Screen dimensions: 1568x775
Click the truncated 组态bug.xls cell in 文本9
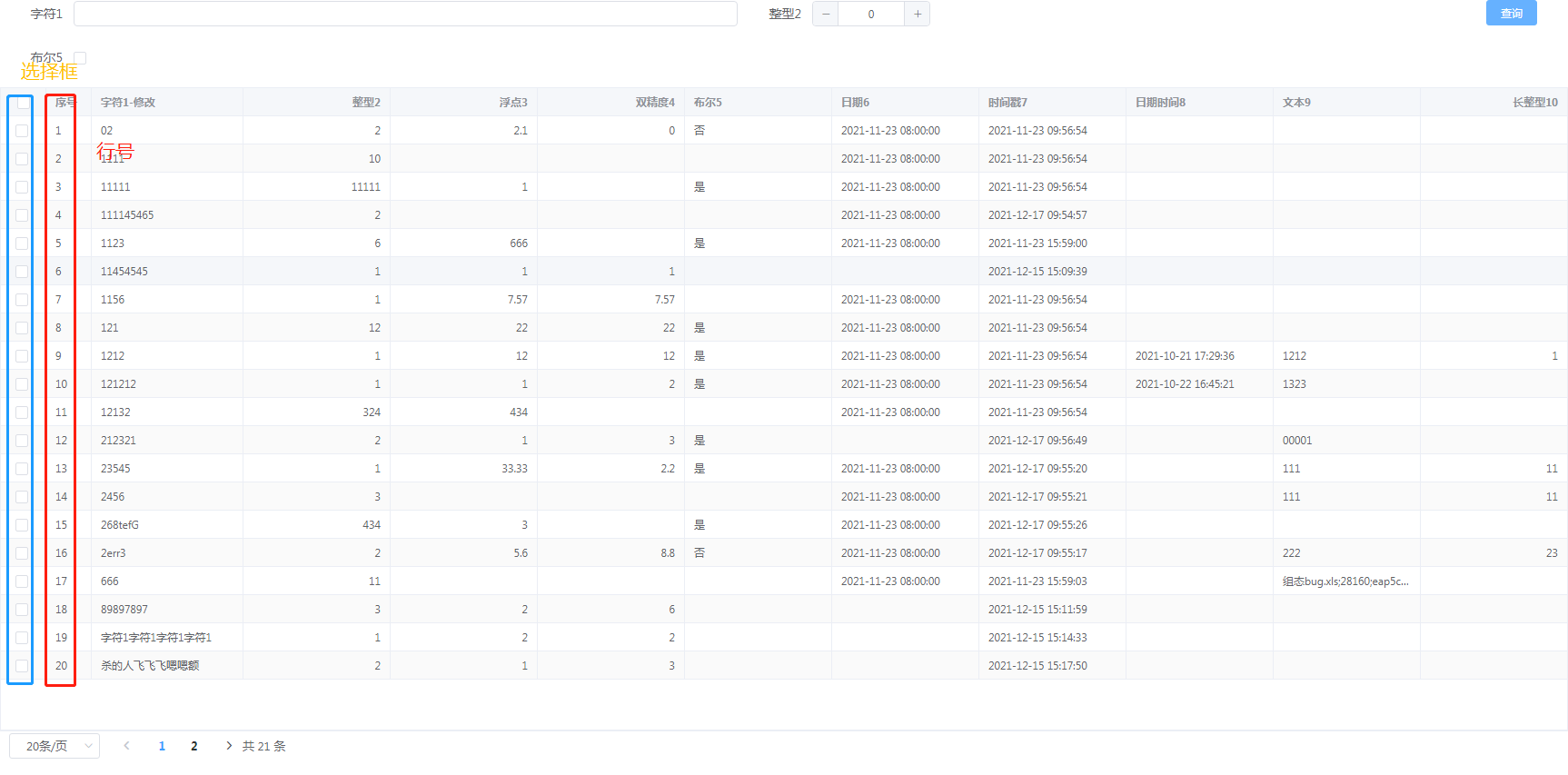(1345, 581)
